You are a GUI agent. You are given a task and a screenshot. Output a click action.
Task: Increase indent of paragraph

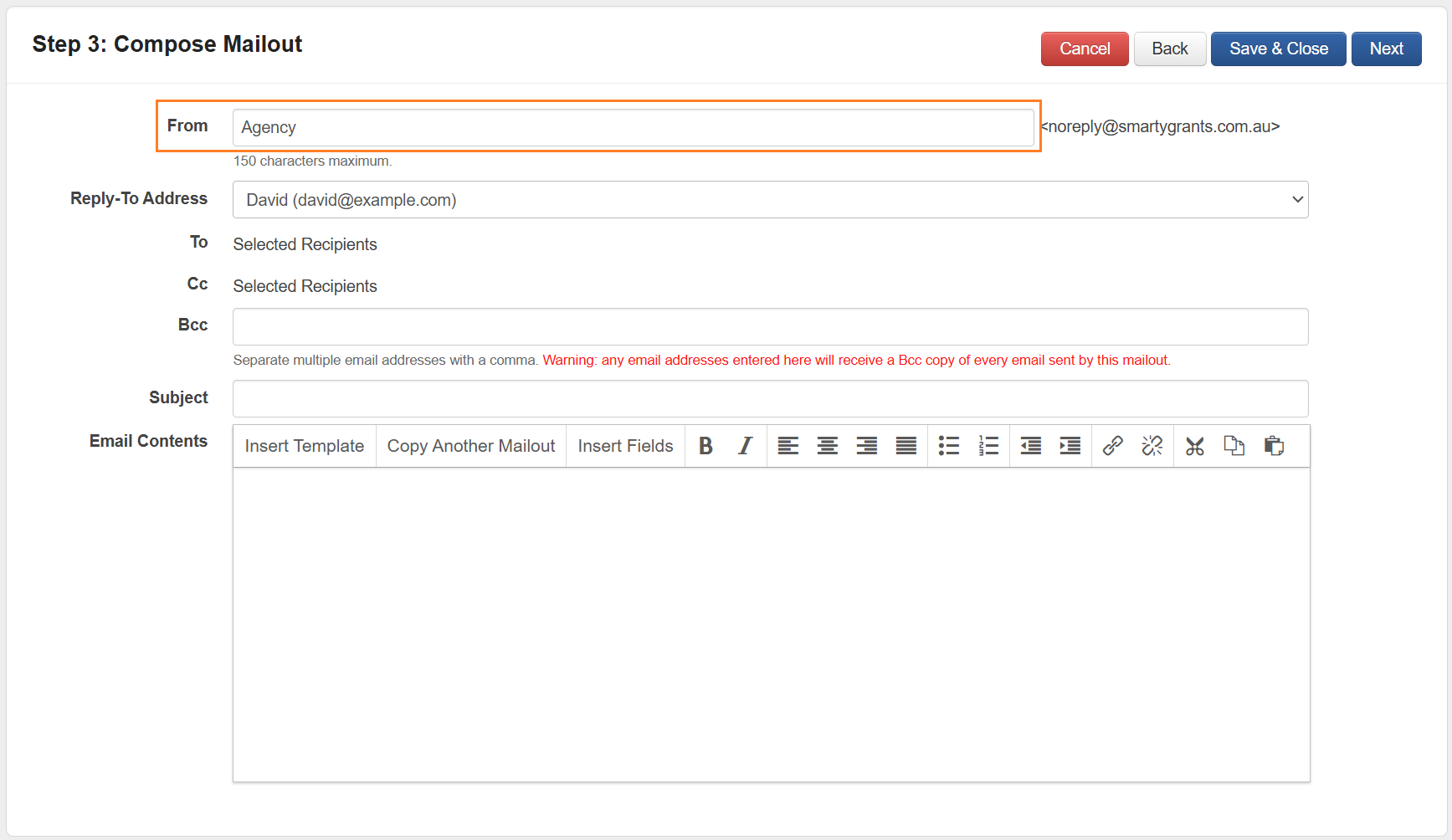[1070, 446]
